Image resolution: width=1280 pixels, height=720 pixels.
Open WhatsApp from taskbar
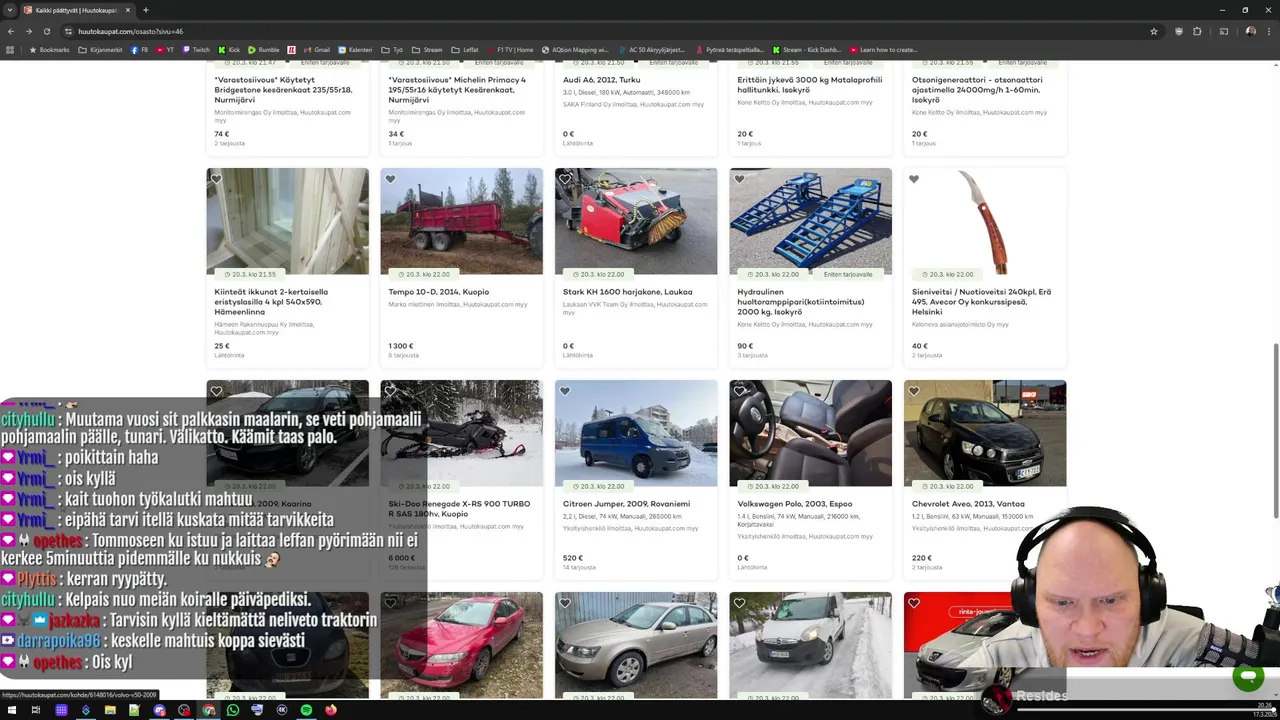click(x=233, y=710)
